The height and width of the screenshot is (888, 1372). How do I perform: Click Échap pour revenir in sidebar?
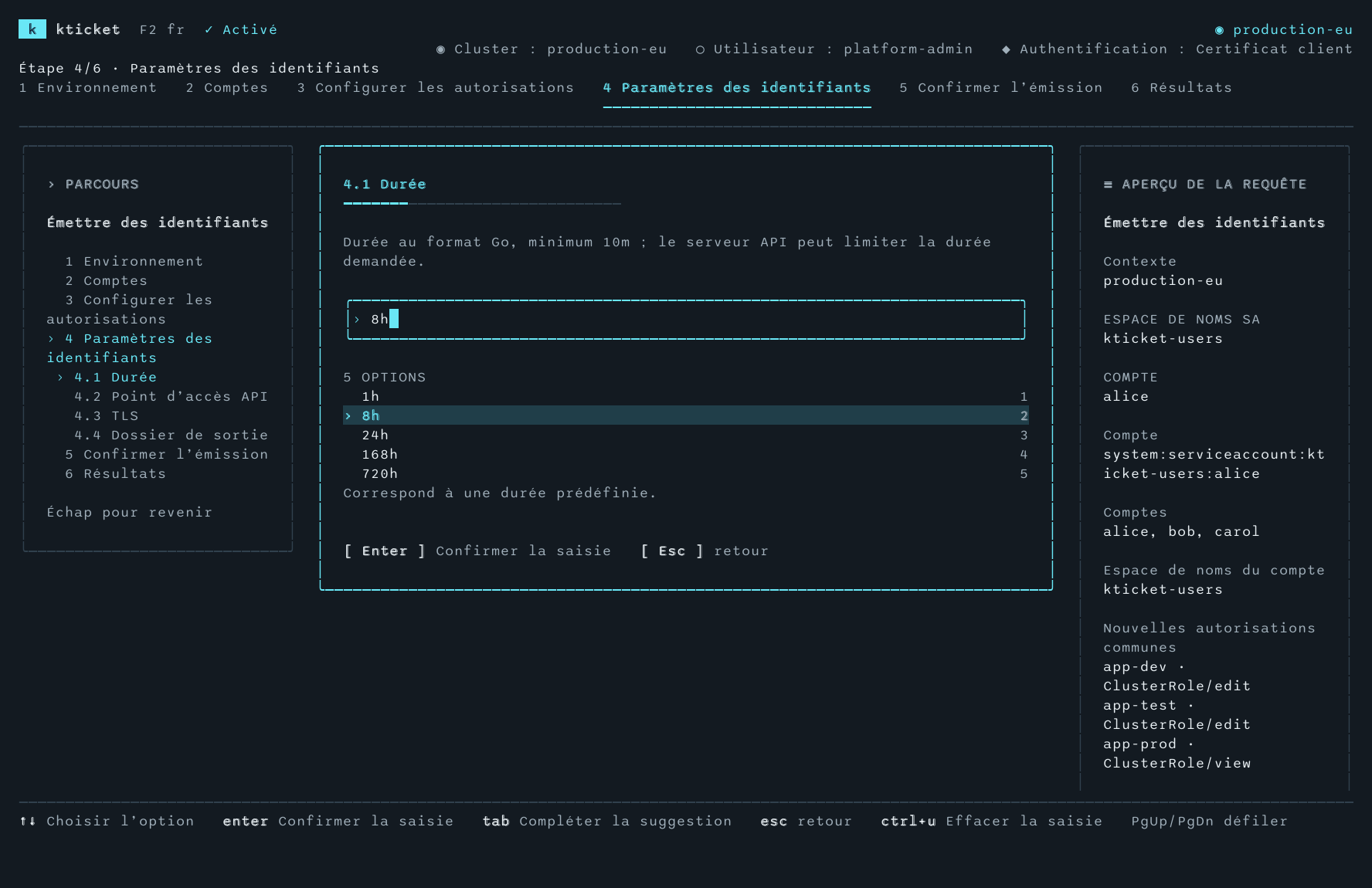[x=130, y=513]
